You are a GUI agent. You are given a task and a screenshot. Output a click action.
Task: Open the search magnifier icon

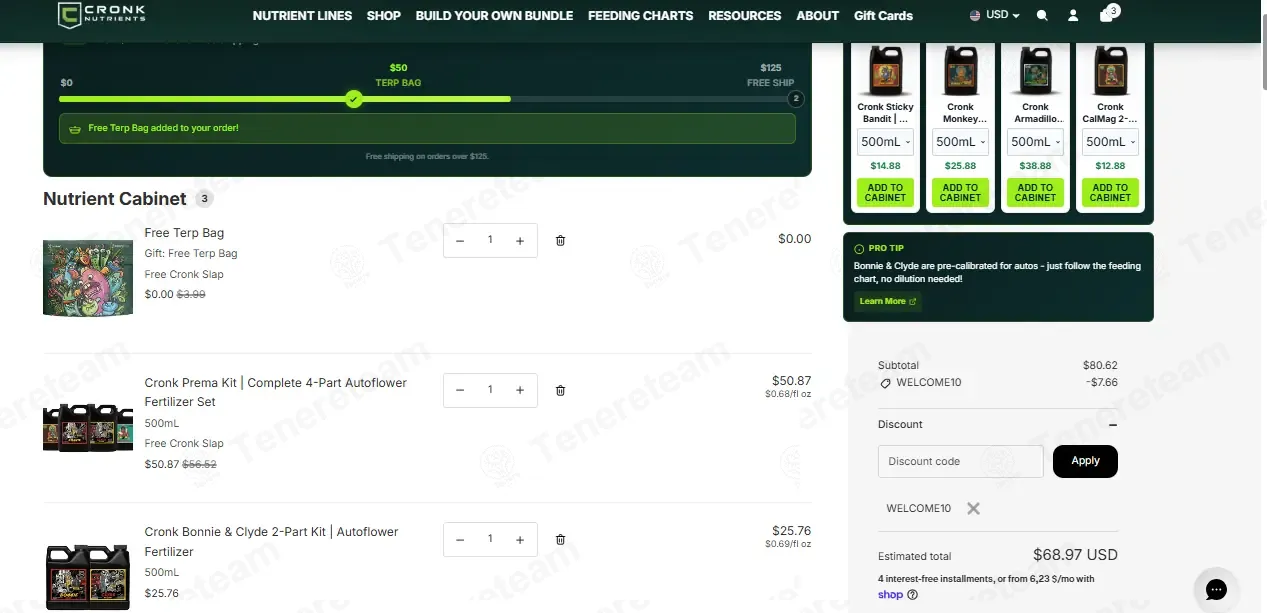coord(1042,16)
